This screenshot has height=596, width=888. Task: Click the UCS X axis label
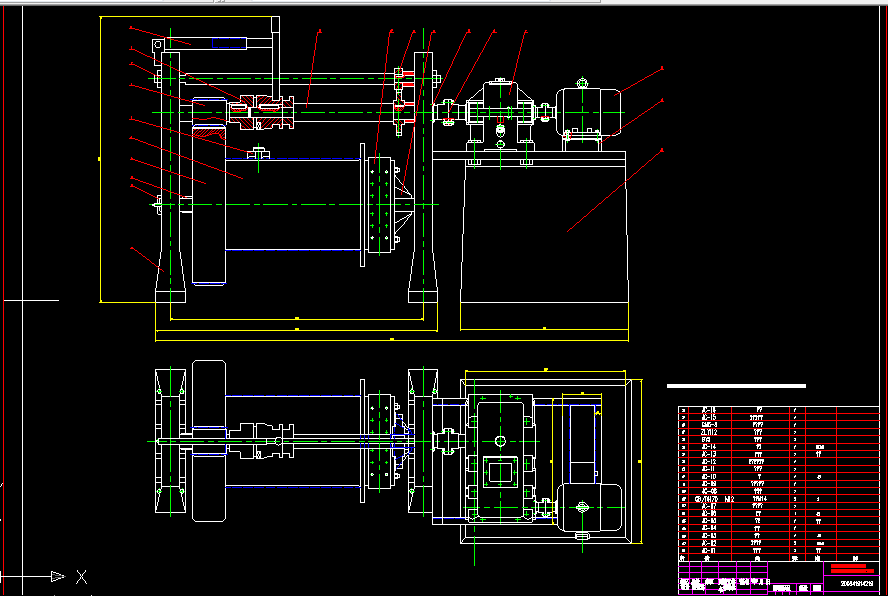[82, 577]
